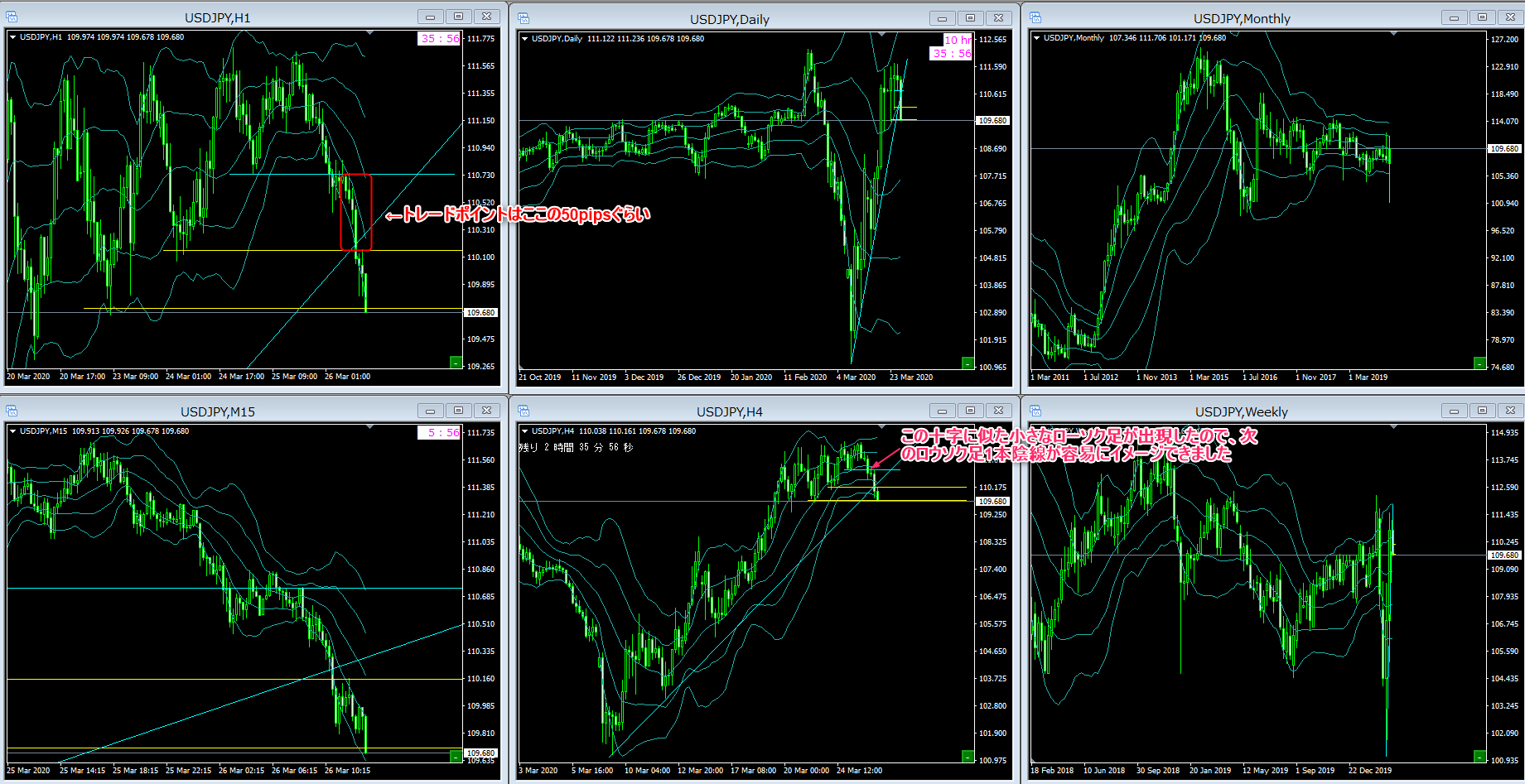Click the USDJPY,Monthly title bar chart icon
1525x784 pixels.
click(1035, 17)
